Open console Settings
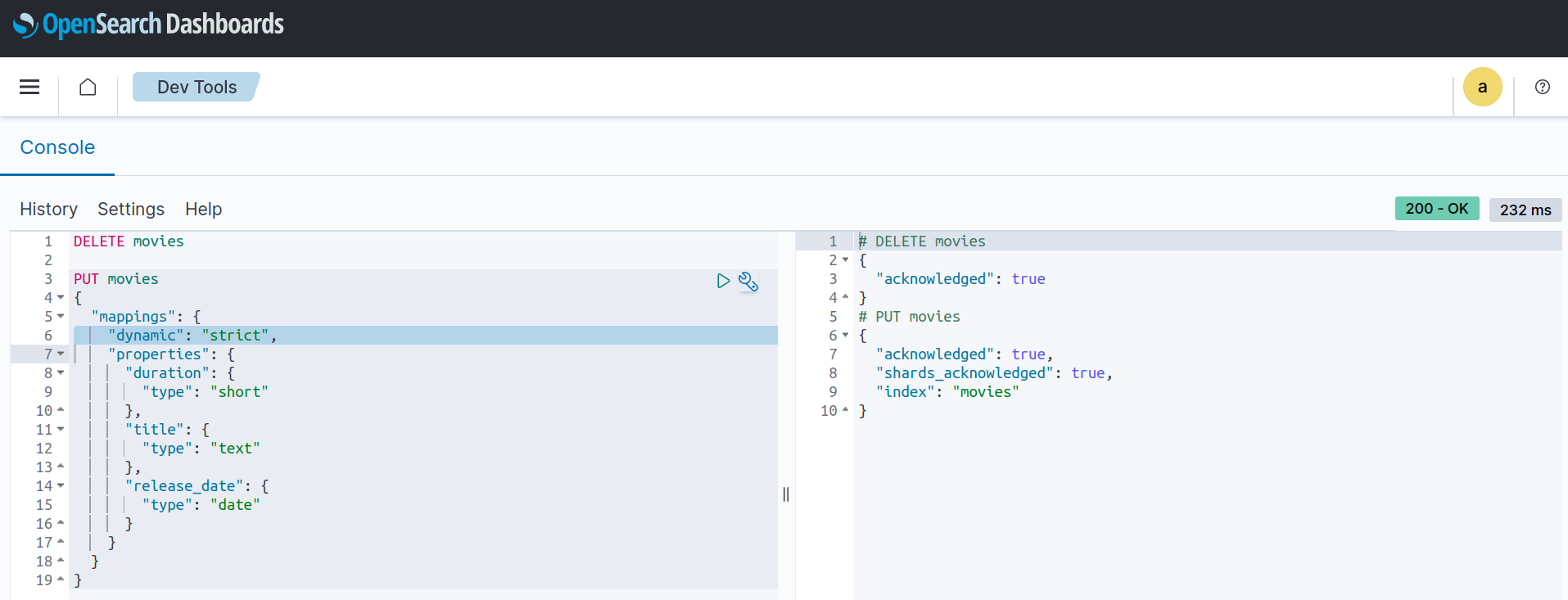This screenshot has width=1568, height=600. [131, 210]
